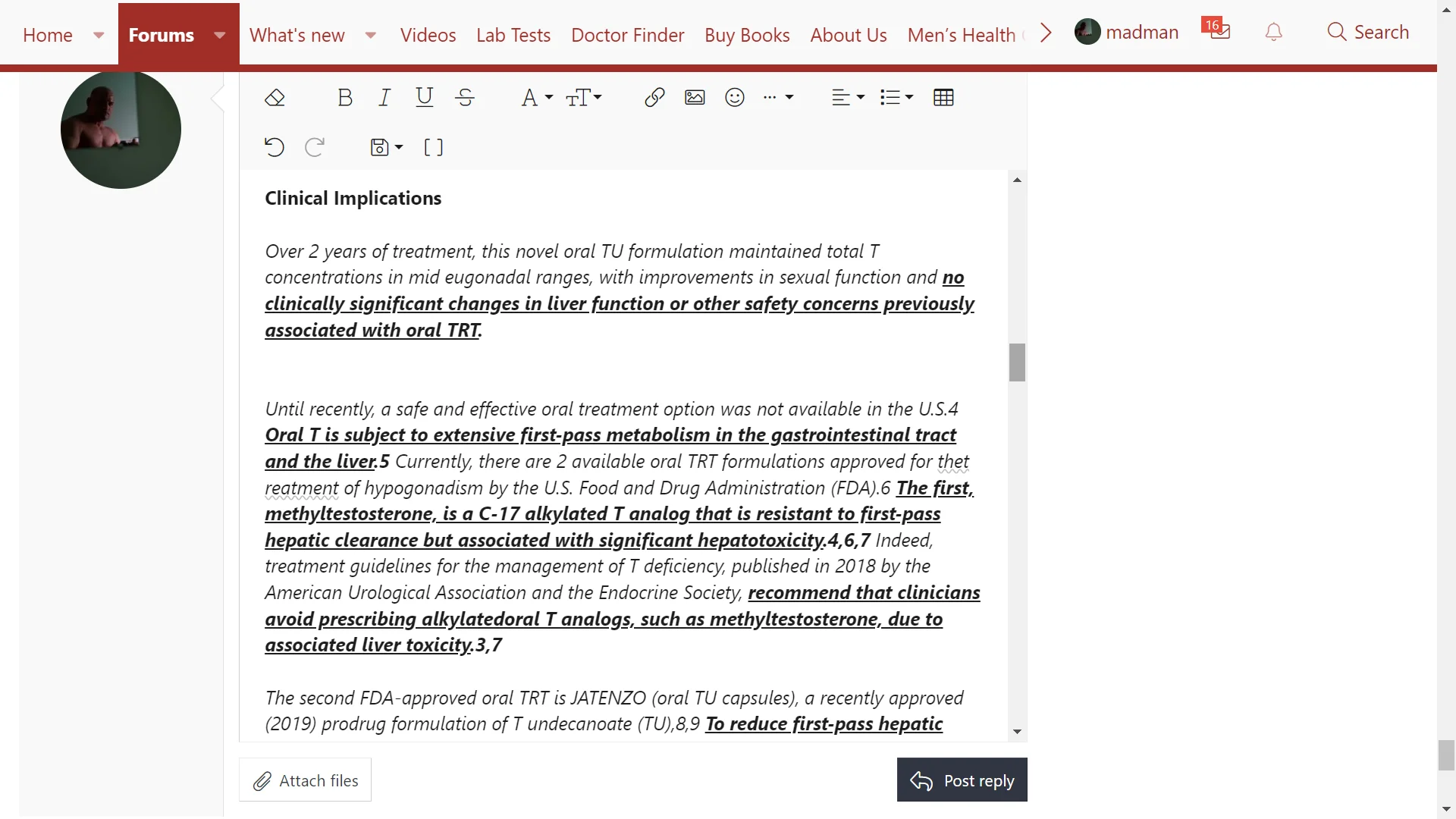
Task: Toggle italic formatting
Action: point(384,98)
